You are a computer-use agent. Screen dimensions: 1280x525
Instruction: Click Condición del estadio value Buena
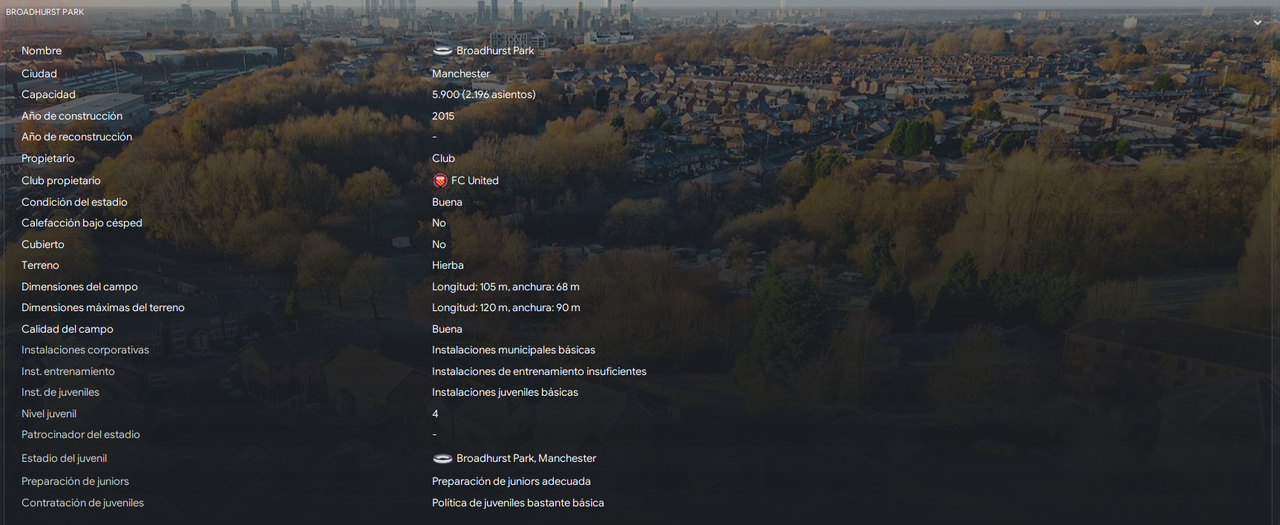[x=447, y=202]
